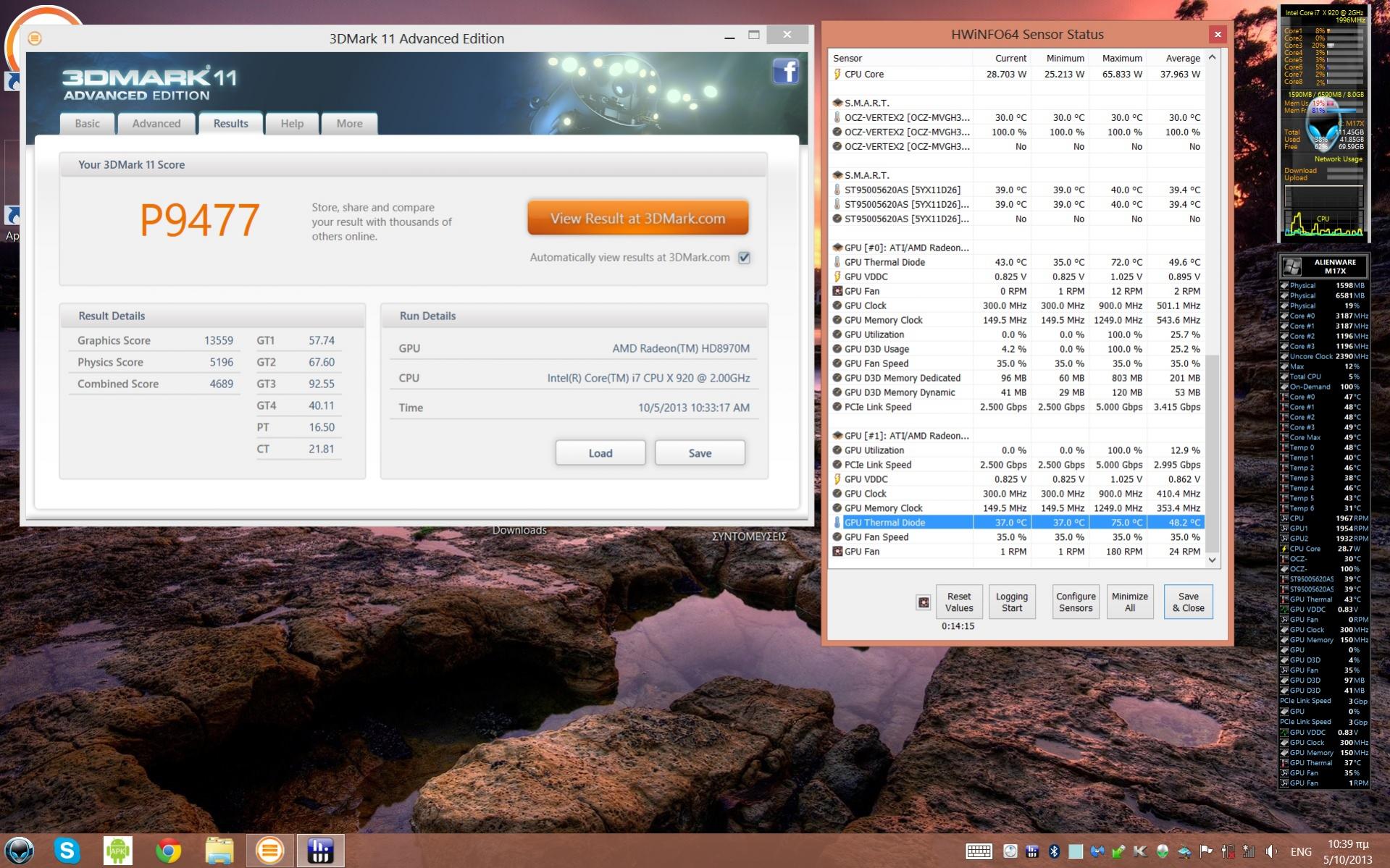The image size is (1390, 868).
Task: Click Save & Close button
Action: click(1189, 602)
